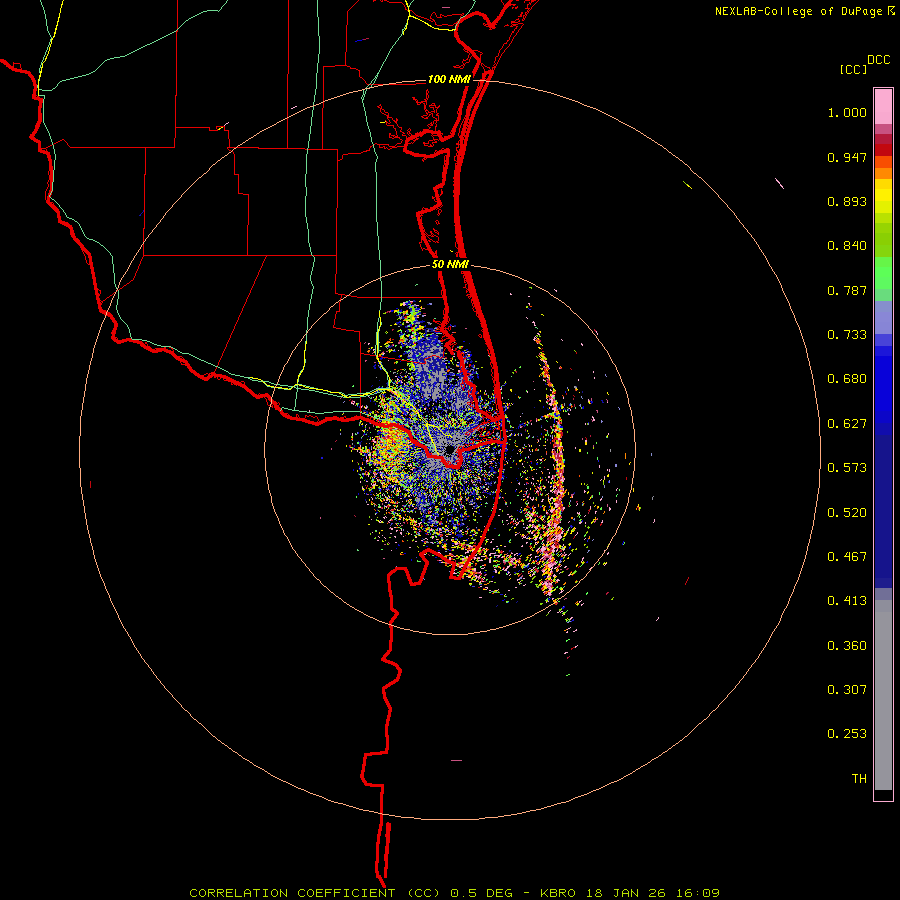This screenshot has height=900, width=900.
Task: Pick the red segment of the color bar
Action: [x=883, y=150]
